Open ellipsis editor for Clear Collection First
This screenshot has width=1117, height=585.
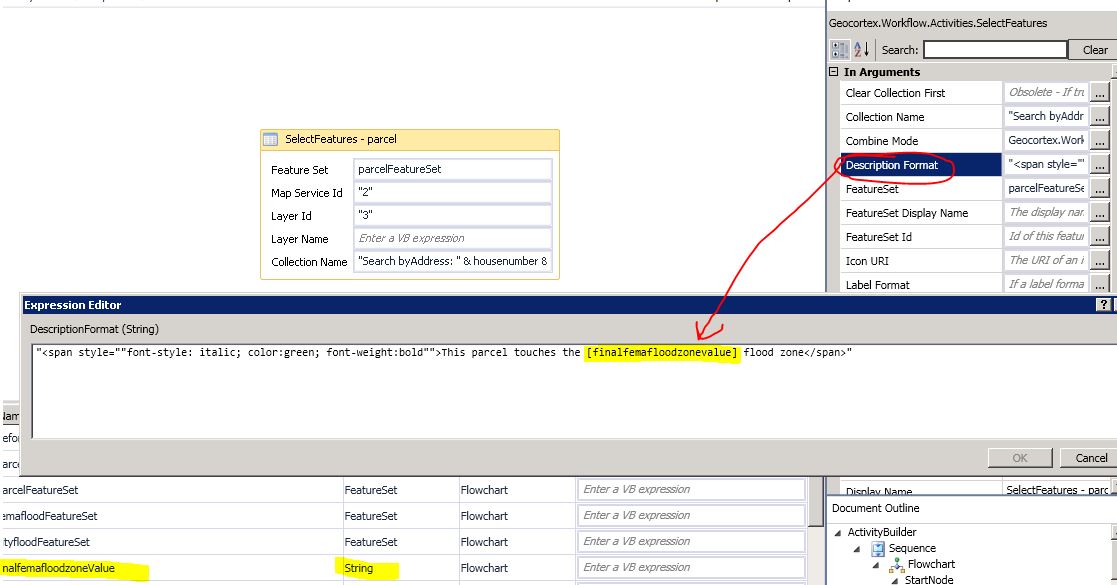[x=1100, y=93]
